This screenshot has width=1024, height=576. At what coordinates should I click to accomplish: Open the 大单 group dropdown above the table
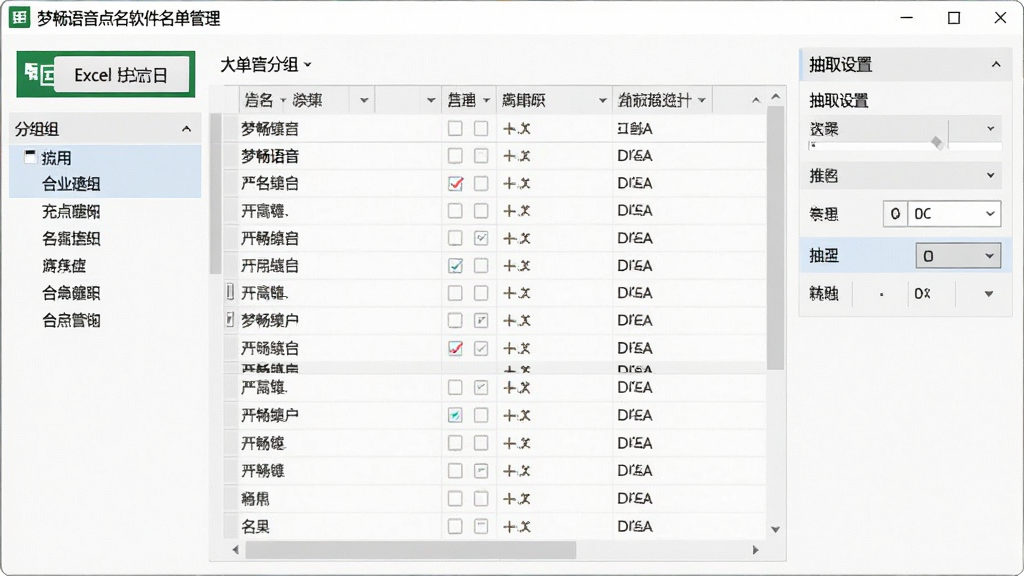[266, 65]
